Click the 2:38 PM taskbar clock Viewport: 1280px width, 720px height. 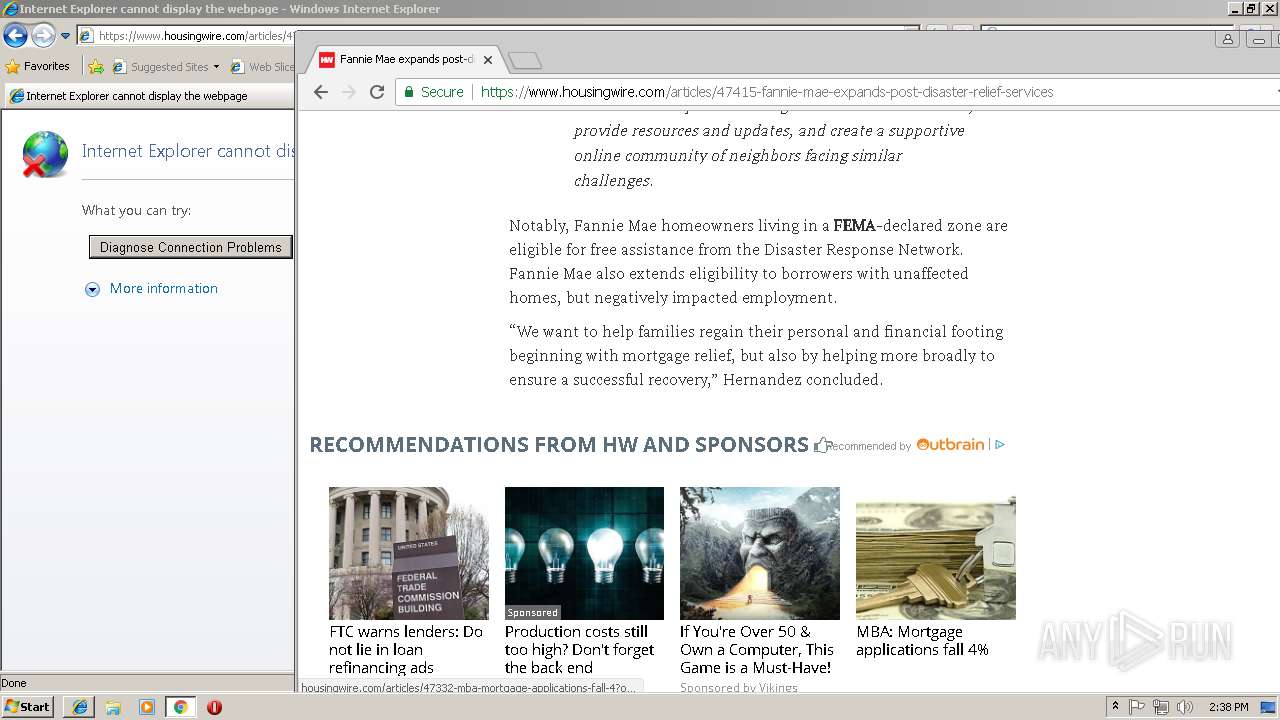click(x=1228, y=707)
